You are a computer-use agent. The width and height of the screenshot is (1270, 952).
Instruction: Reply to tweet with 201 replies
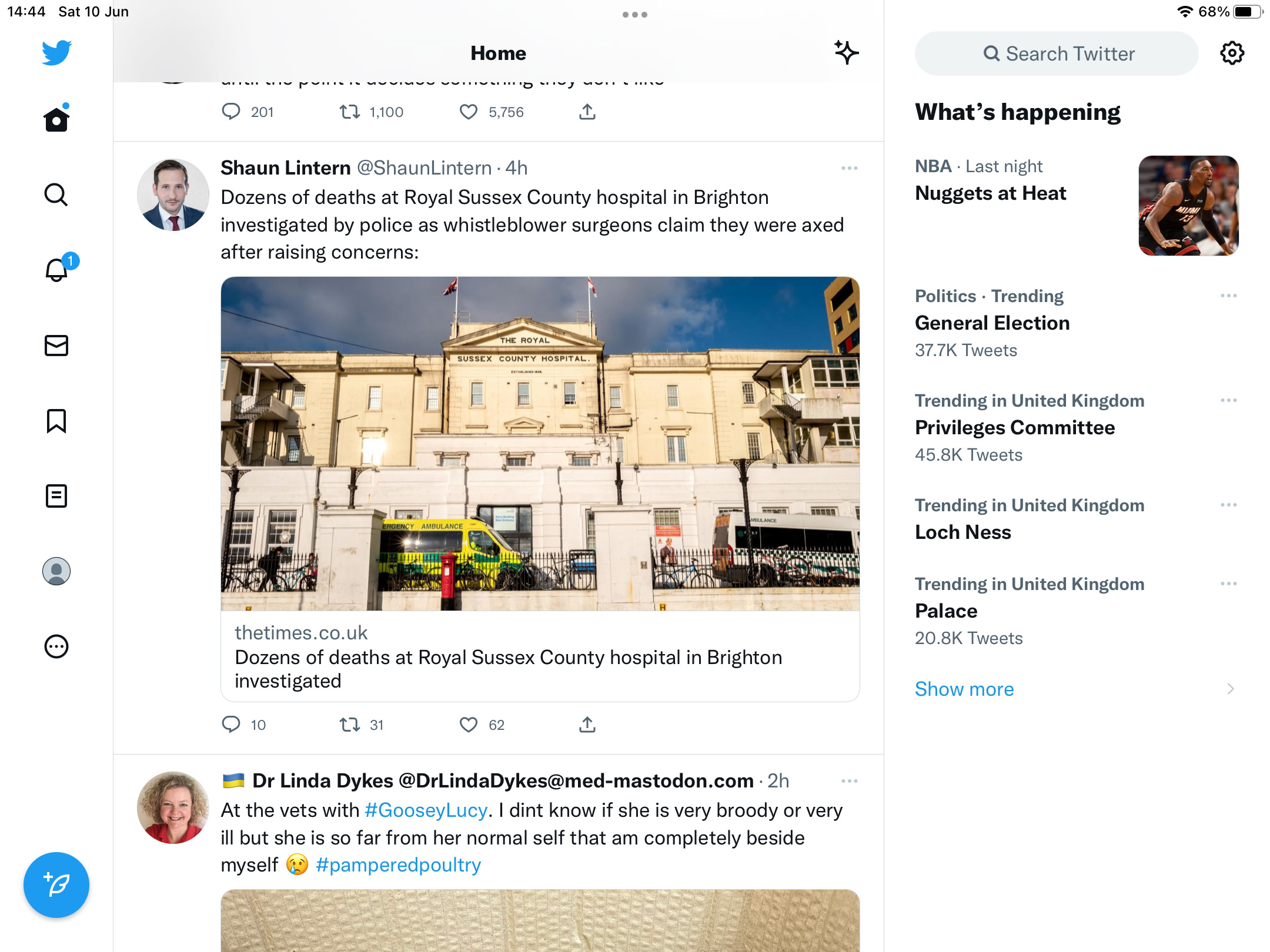231,112
